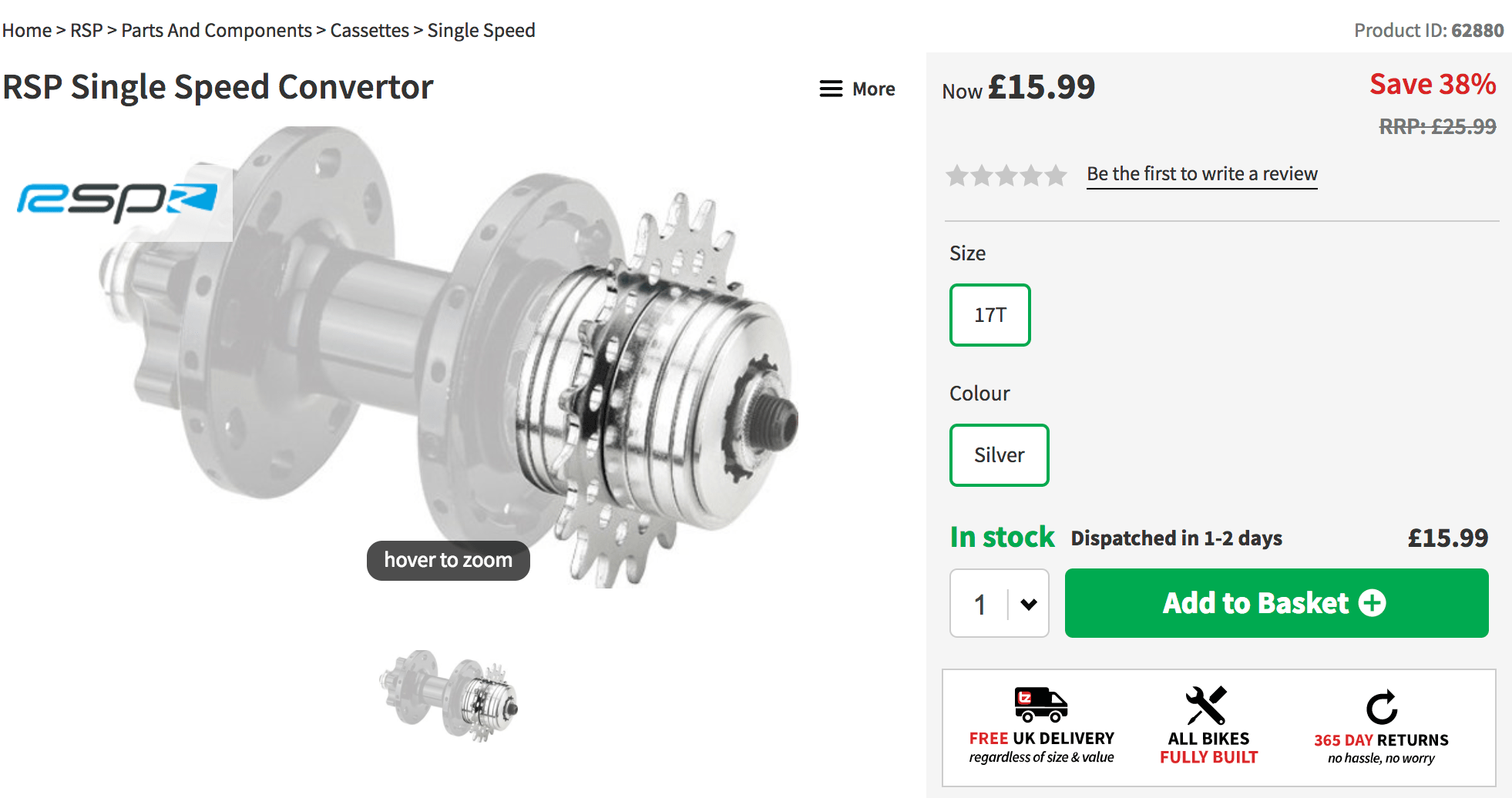Click the plus icon on Add to Basket
1512x798 pixels.
pos(1372,603)
